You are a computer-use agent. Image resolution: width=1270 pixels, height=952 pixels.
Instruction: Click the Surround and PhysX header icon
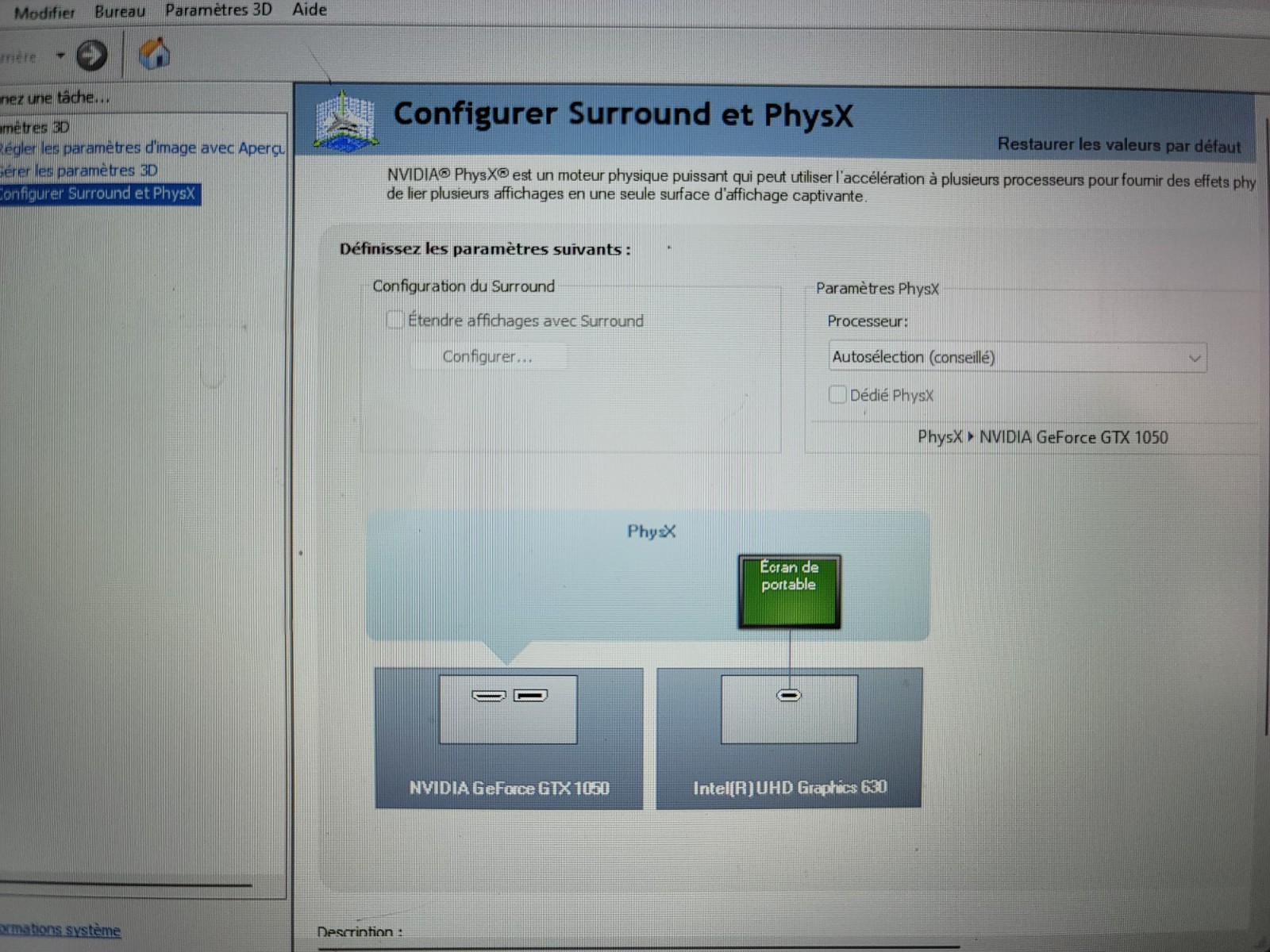344,121
